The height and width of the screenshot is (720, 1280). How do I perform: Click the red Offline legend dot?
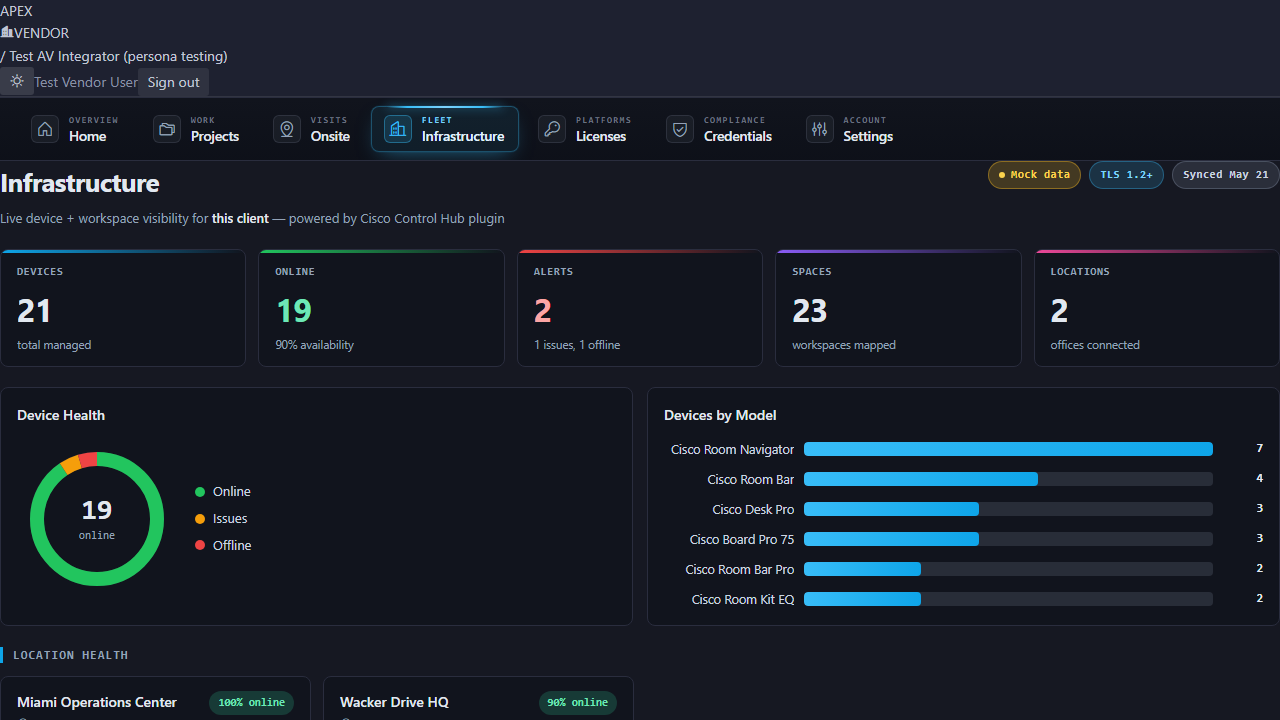(200, 546)
